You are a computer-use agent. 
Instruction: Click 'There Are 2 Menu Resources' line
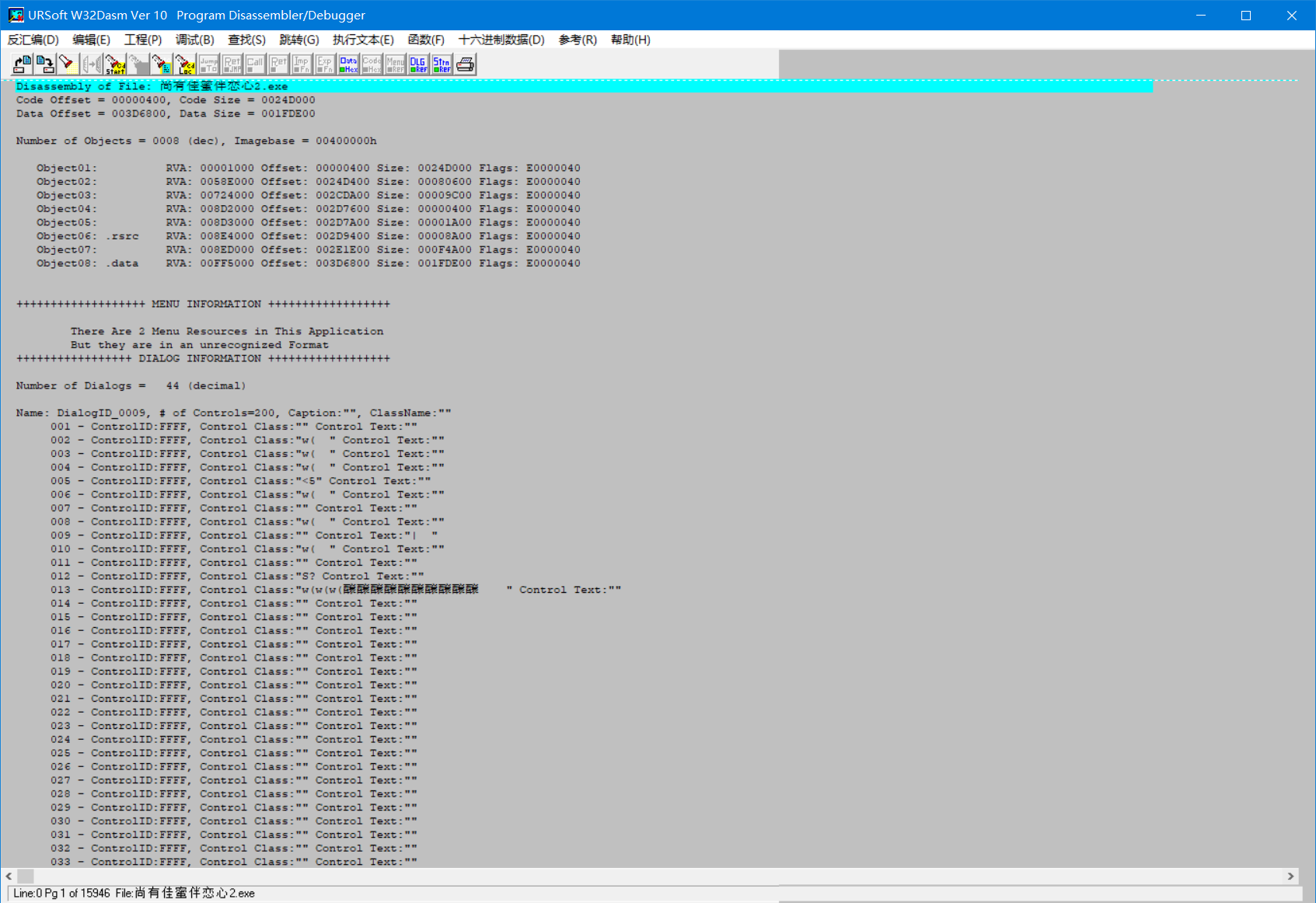tap(227, 331)
